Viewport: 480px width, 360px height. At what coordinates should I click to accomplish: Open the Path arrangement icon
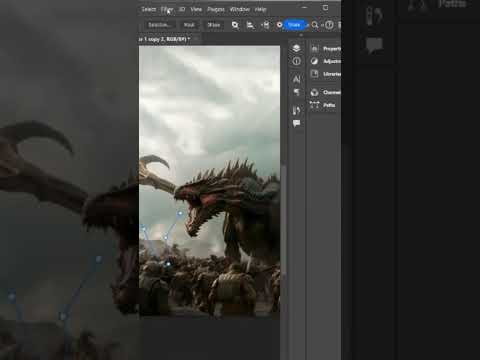click(x=265, y=25)
